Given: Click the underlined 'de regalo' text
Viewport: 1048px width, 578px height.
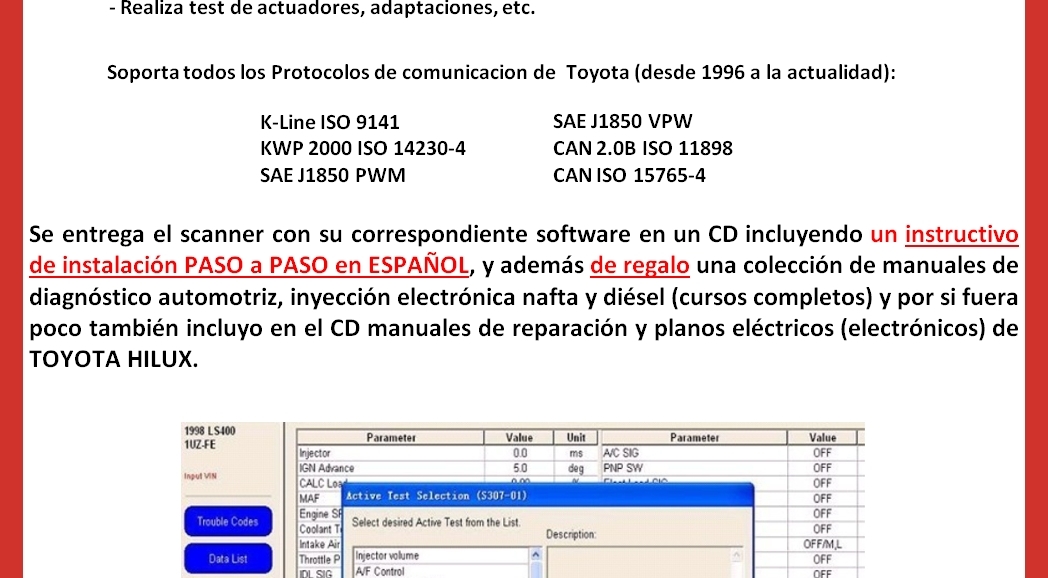Looking at the screenshot, I should 640,267.
